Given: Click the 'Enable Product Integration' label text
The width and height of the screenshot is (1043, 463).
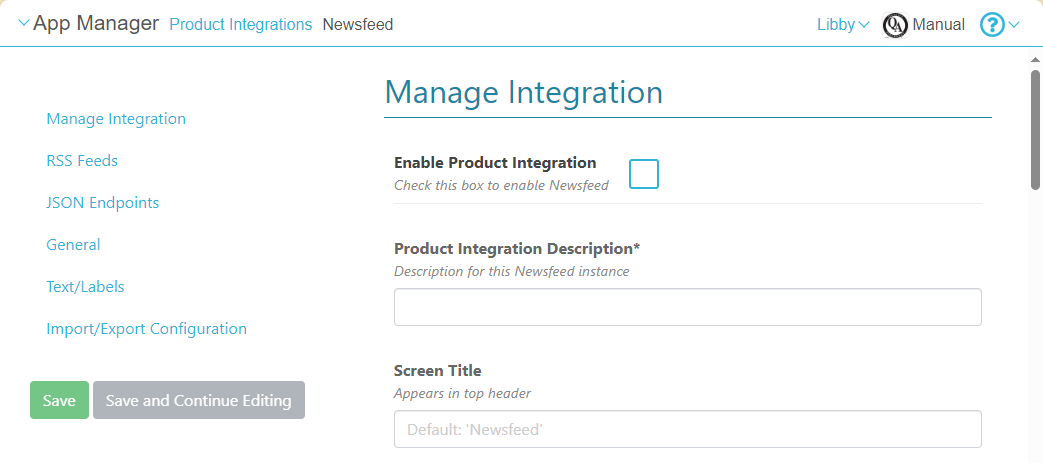Looking at the screenshot, I should click(x=495, y=163).
